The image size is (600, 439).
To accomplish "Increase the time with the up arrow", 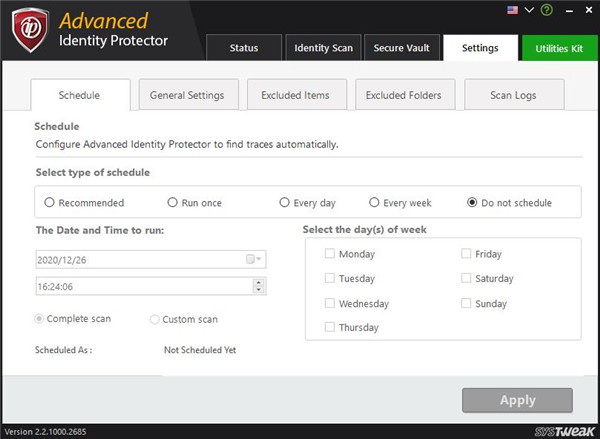I will (x=259, y=283).
